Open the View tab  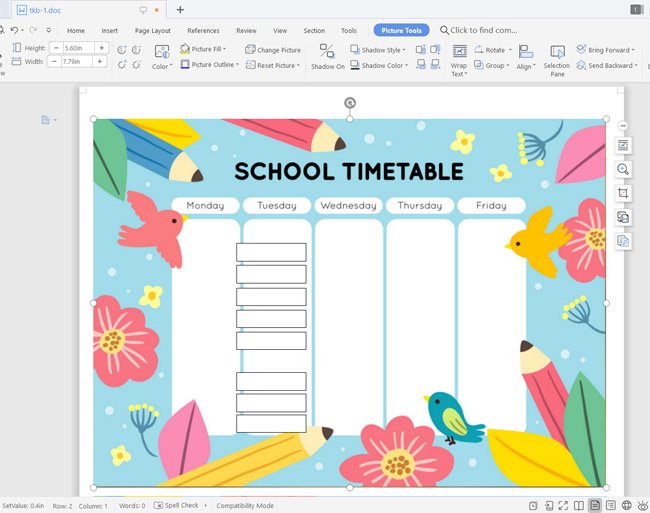[280, 31]
